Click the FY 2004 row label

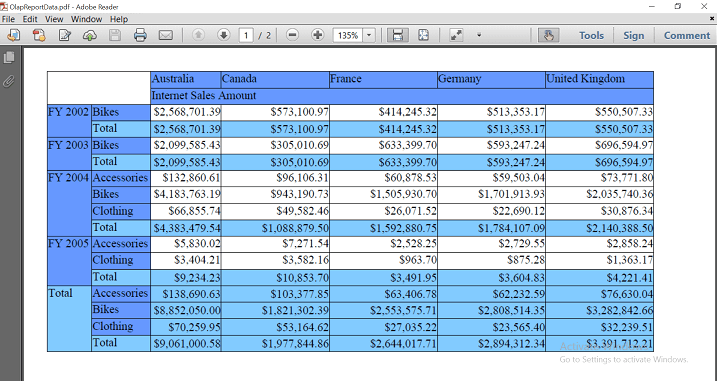point(69,203)
